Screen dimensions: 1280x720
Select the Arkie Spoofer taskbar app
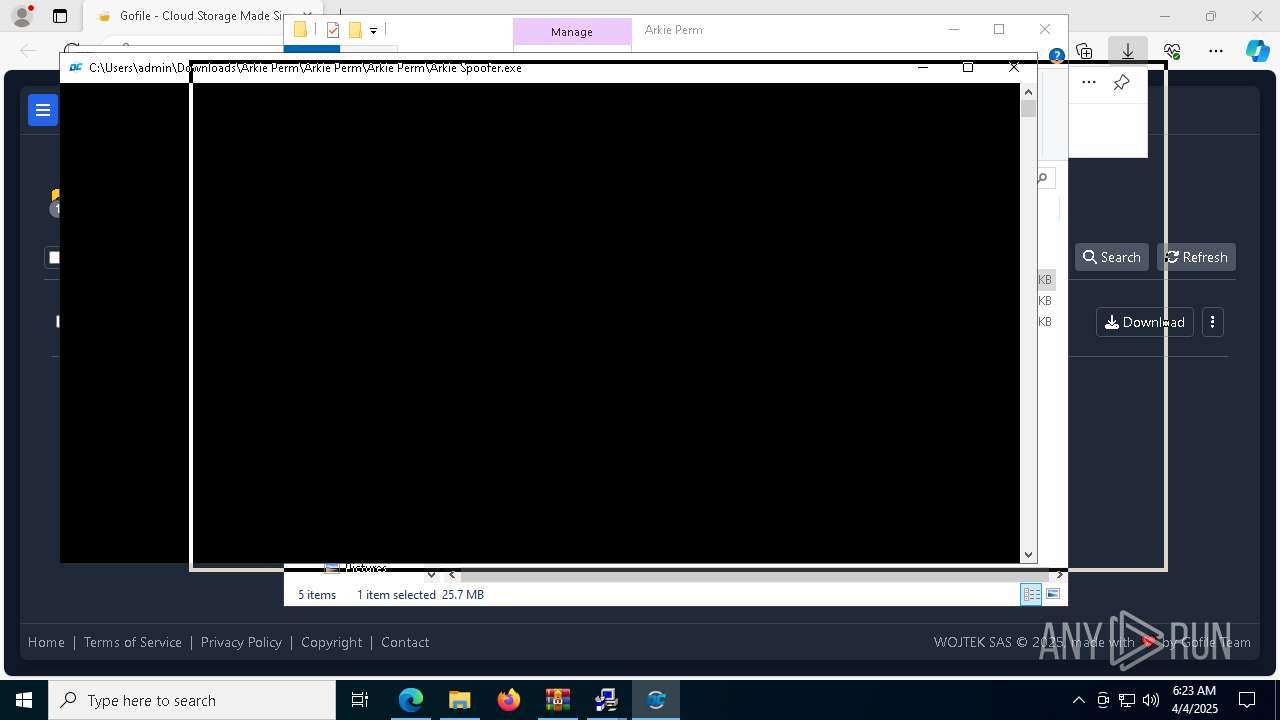coord(656,700)
